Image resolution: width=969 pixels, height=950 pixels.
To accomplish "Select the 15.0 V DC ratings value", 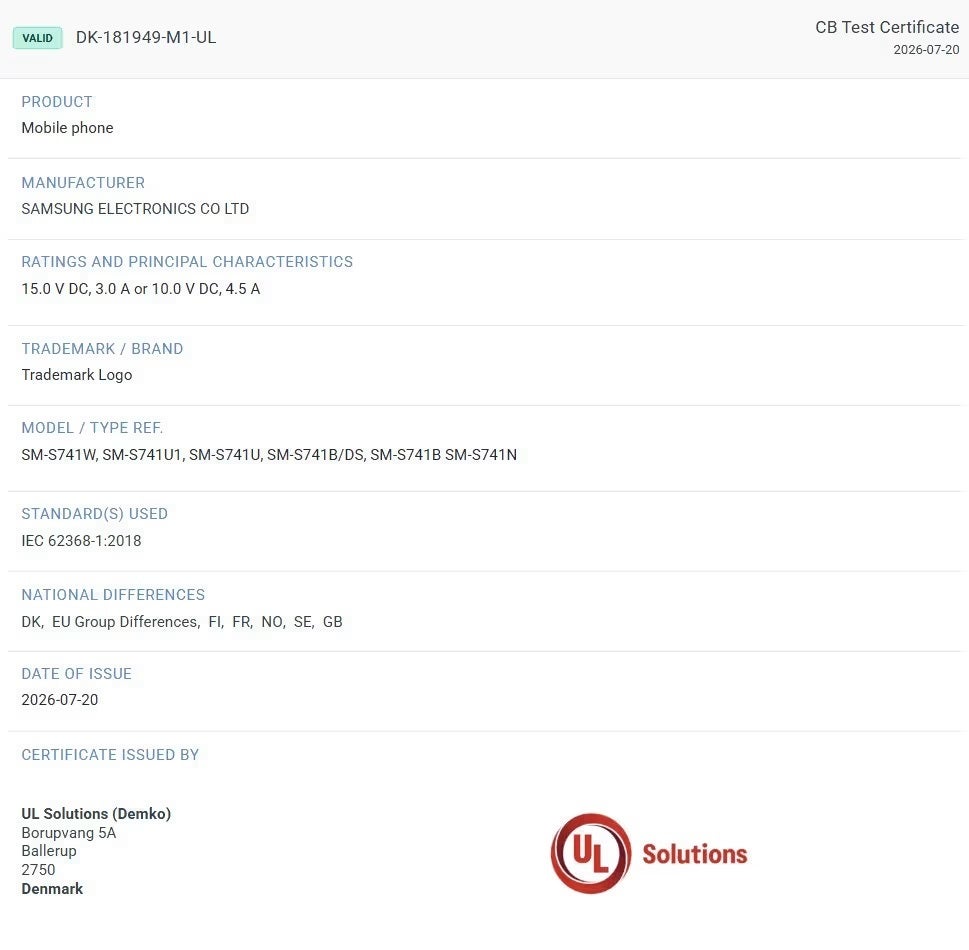I will tap(141, 289).
